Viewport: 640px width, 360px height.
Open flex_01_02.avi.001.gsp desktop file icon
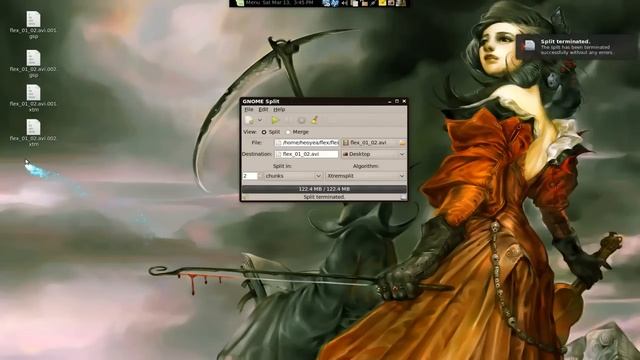(x=33, y=20)
